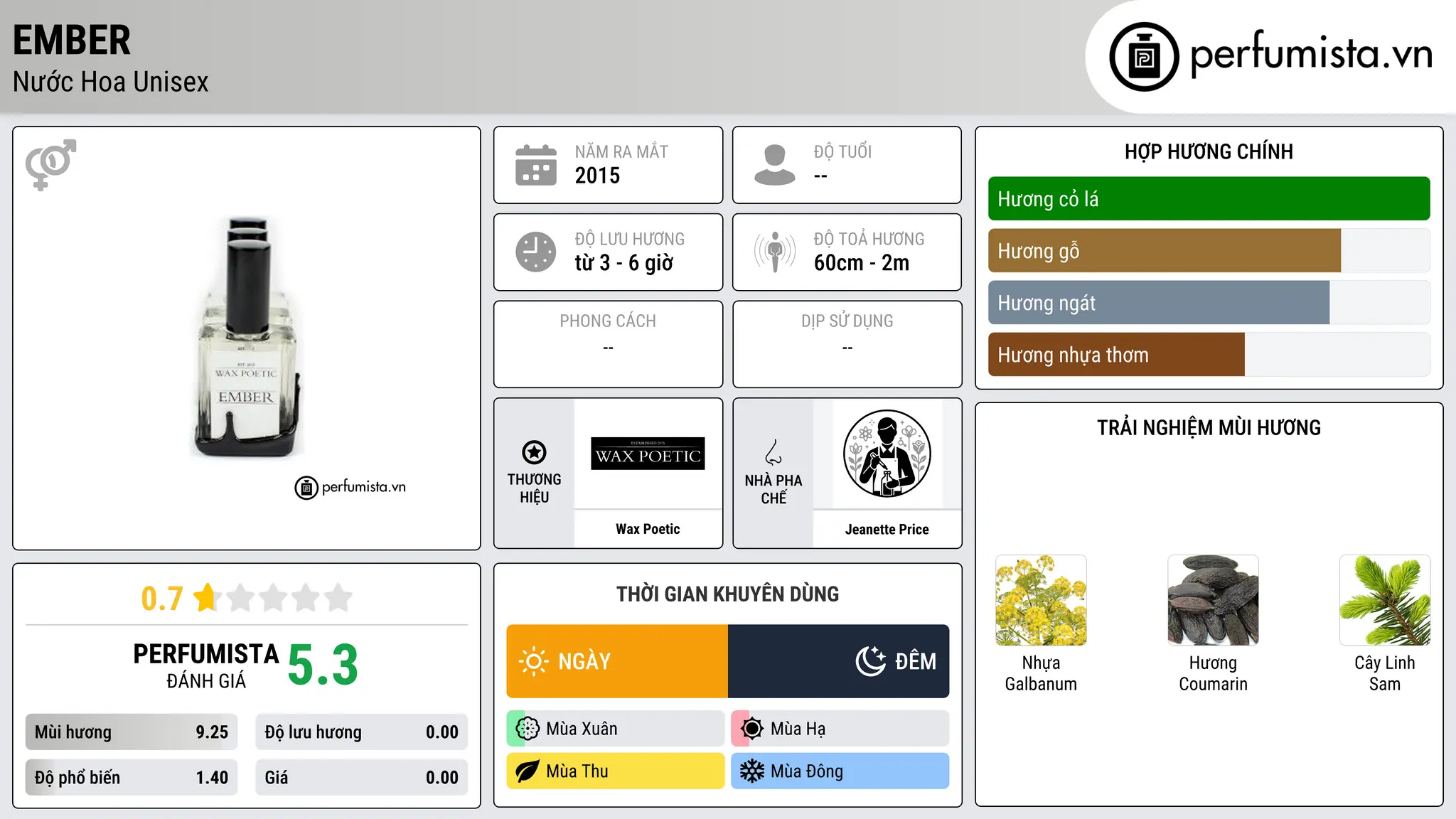
Task: Click the Mùi hương score 9.25 row
Action: pos(132,732)
